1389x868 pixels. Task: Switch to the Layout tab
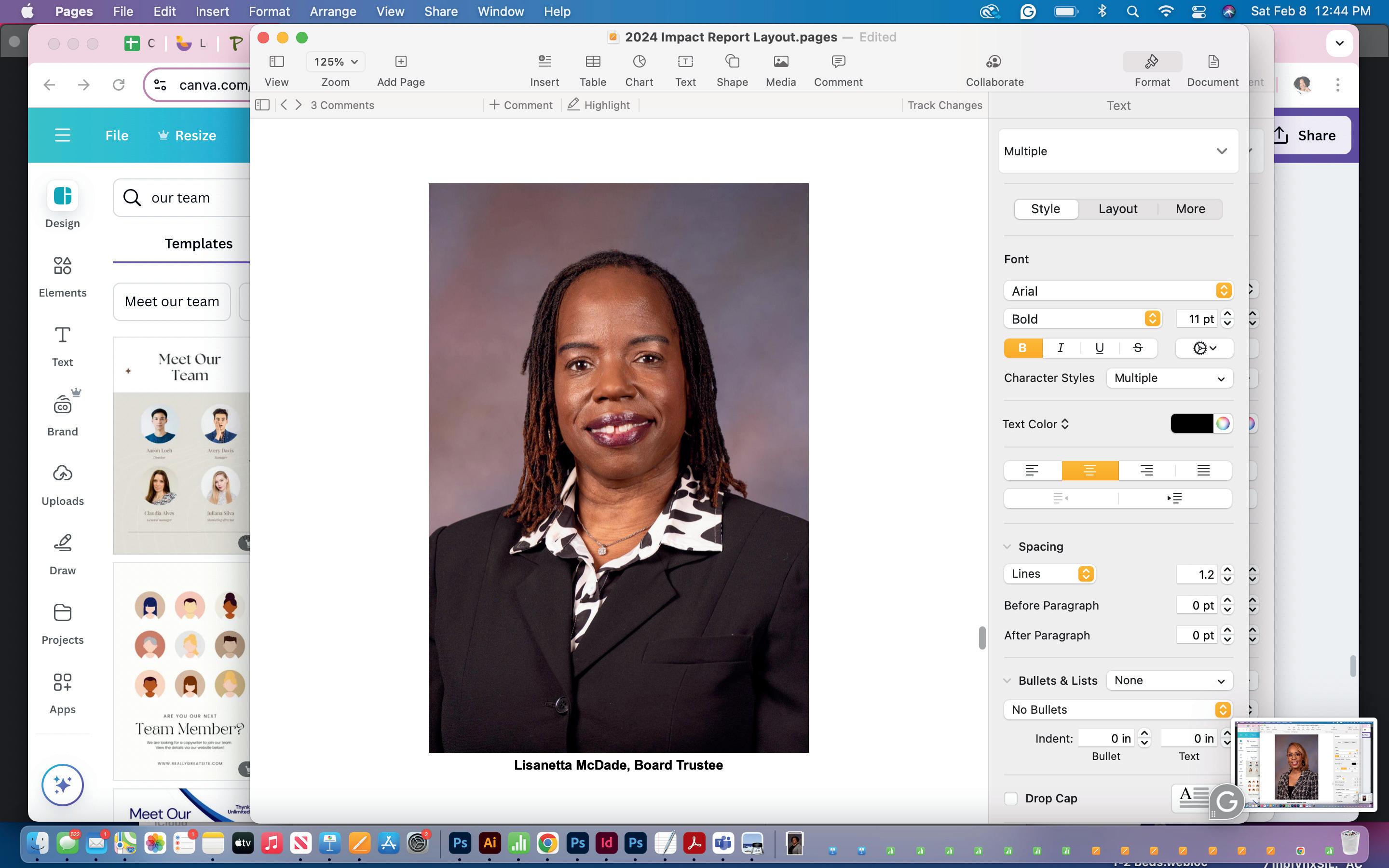1117,209
